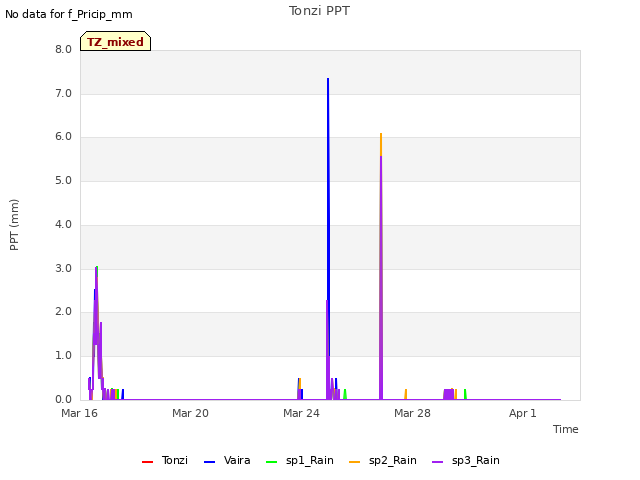The image size is (640, 480).
Task: Click the purple sp3_Rain legend swatch
Action: [x=437, y=462]
